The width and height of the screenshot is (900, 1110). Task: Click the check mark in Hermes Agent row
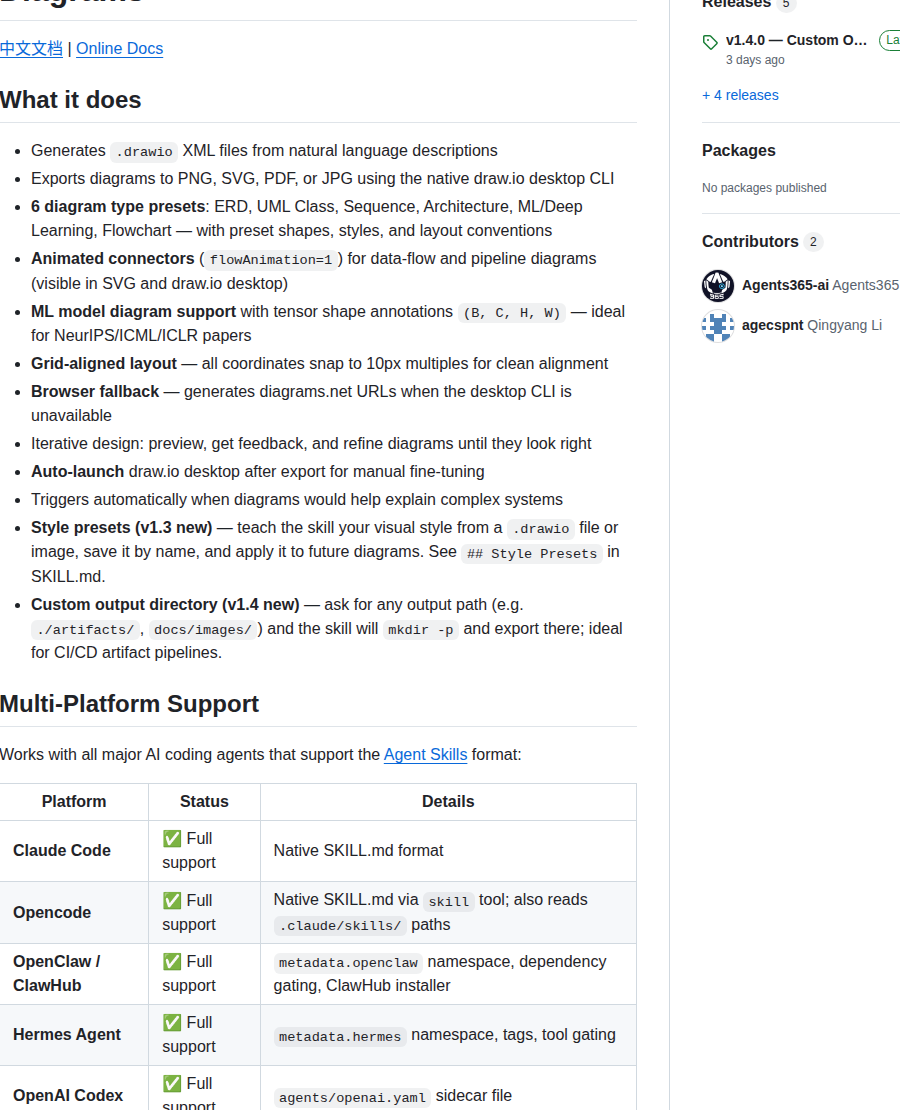(x=172, y=1022)
